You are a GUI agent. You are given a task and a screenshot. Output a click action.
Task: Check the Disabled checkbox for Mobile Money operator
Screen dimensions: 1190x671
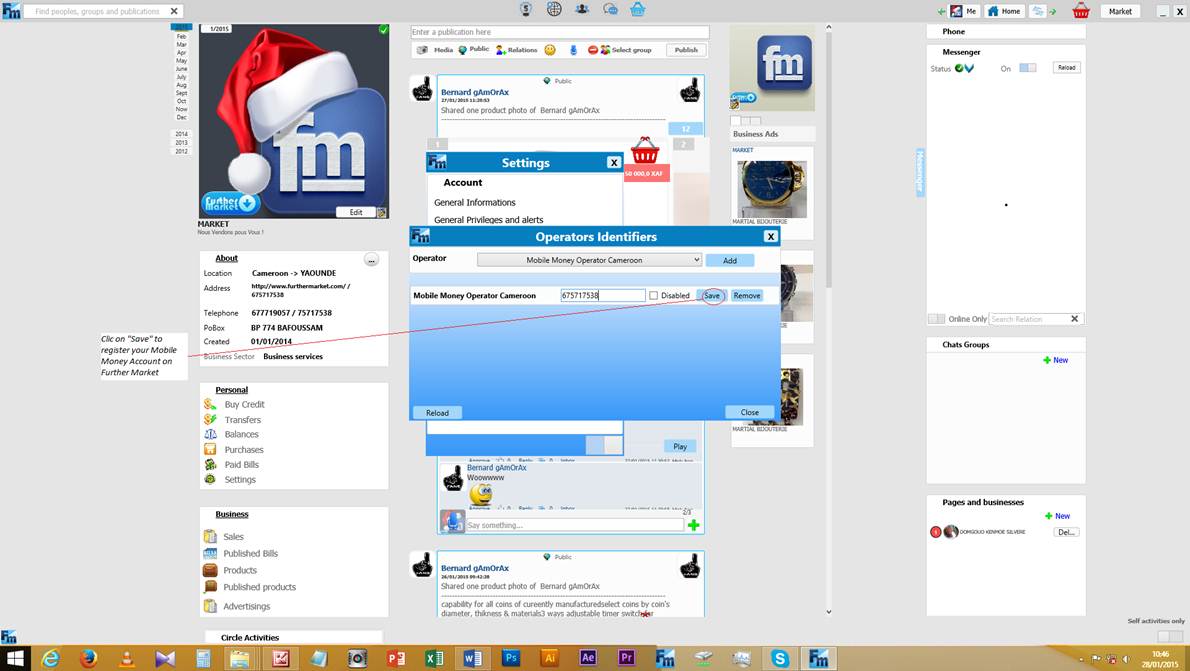(653, 295)
